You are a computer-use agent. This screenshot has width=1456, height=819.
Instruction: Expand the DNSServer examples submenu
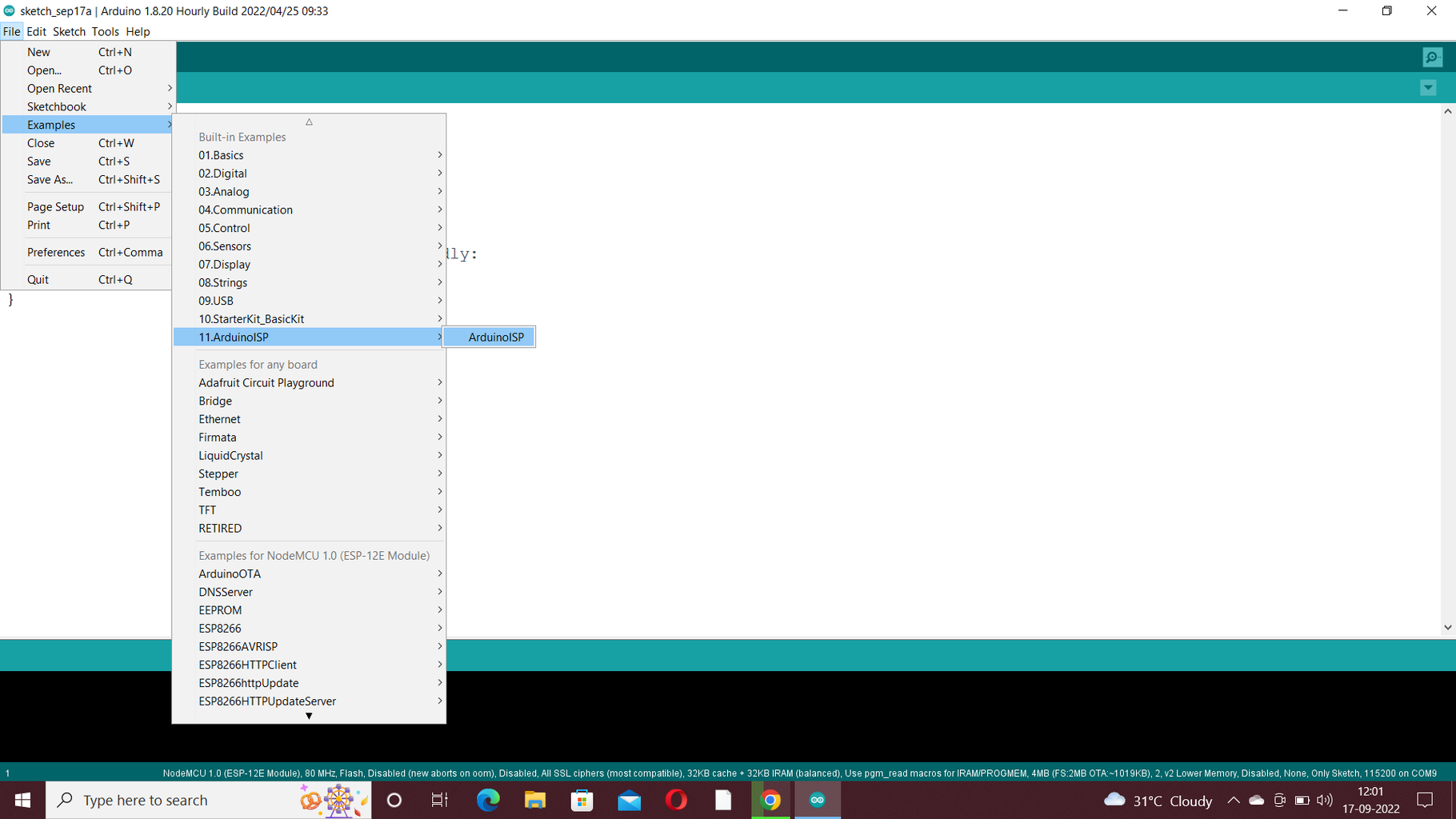point(309,592)
